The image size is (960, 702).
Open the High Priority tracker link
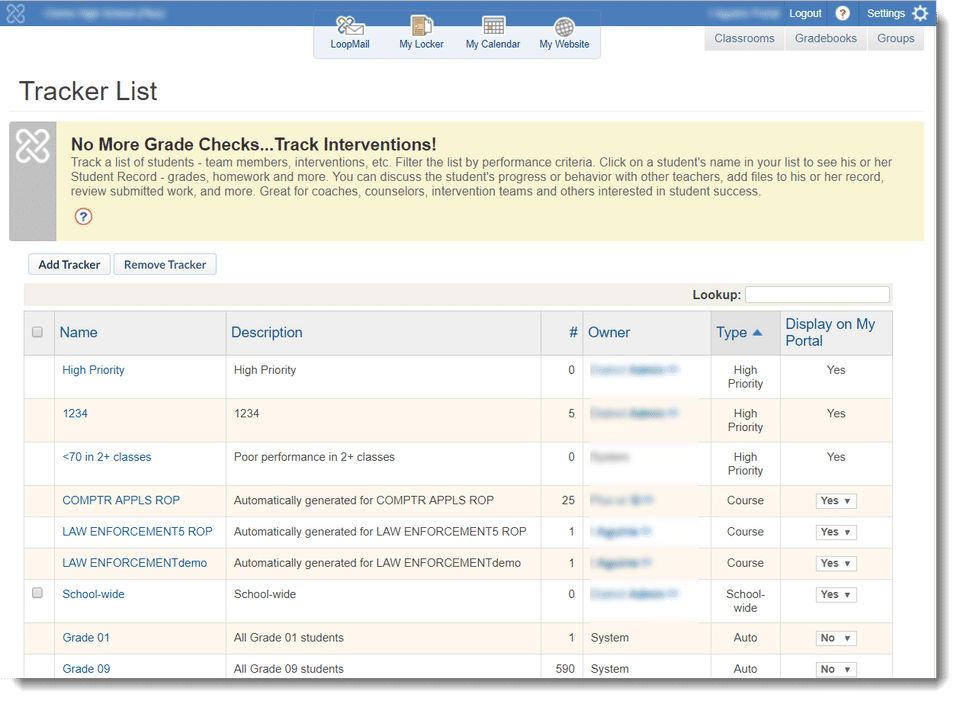(x=93, y=370)
